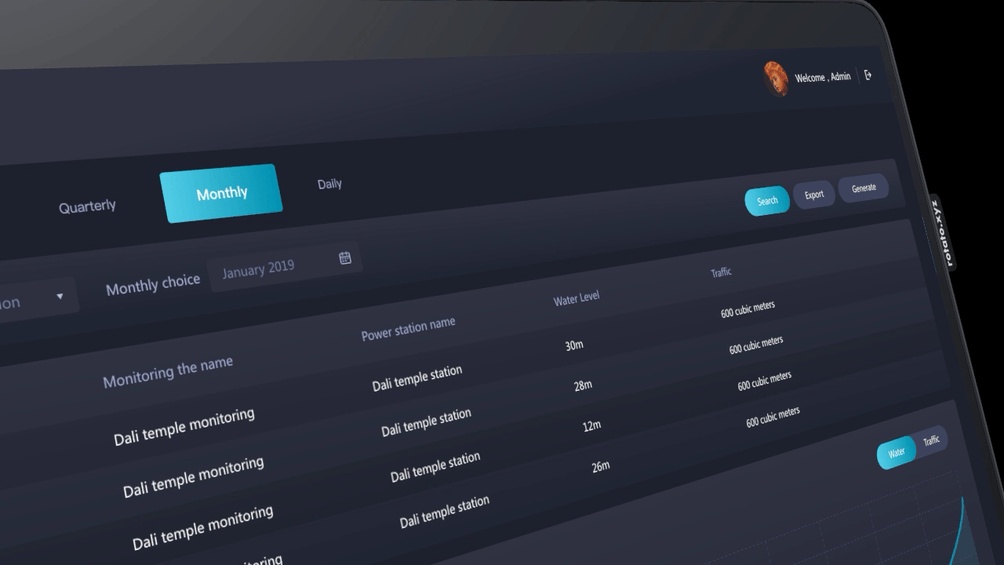Expand the dropdown arrow left of Monthly choice
The image size is (1004, 565).
click(x=60, y=296)
